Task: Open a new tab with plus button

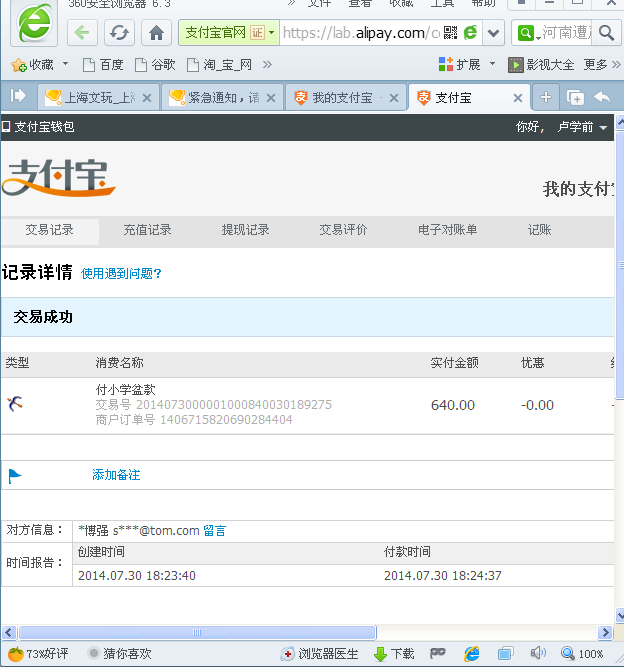Action: coord(546,97)
